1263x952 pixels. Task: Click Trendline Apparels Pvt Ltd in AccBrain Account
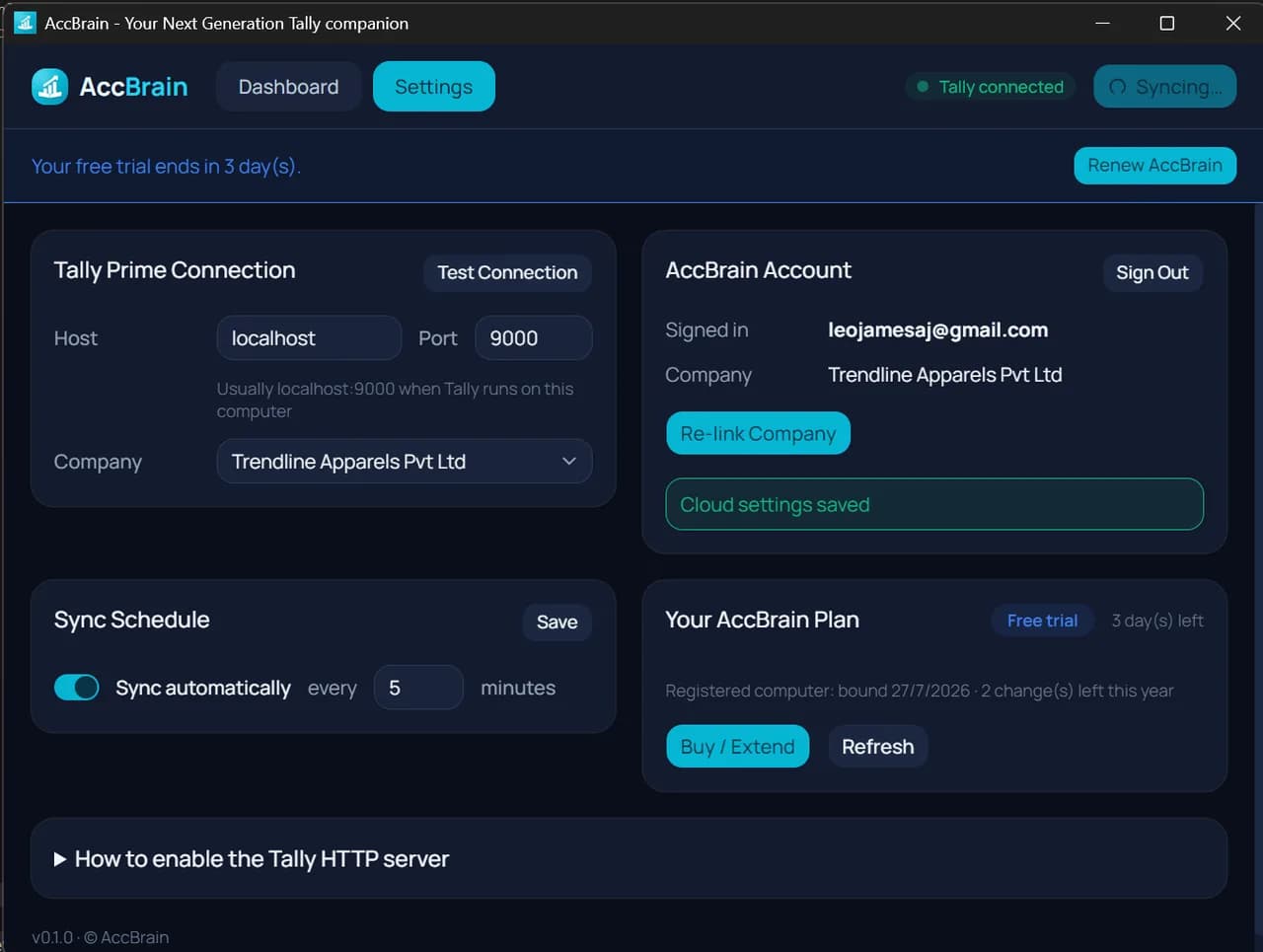click(944, 375)
